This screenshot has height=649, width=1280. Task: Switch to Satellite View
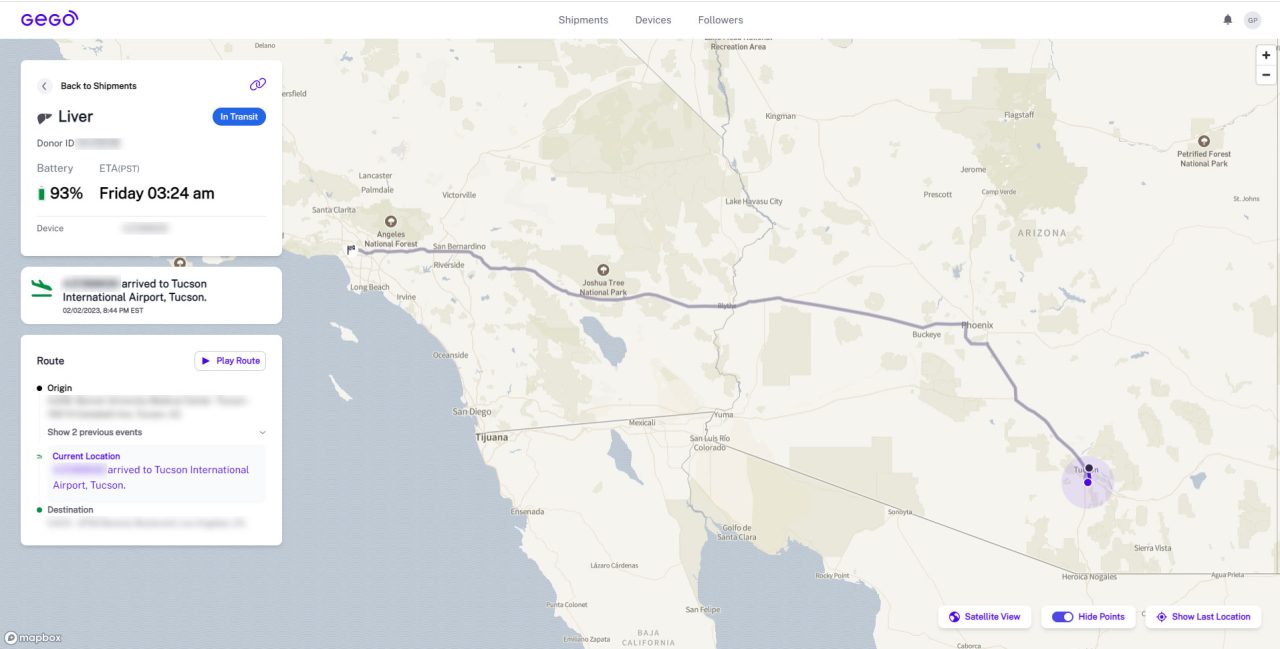point(984,617)
